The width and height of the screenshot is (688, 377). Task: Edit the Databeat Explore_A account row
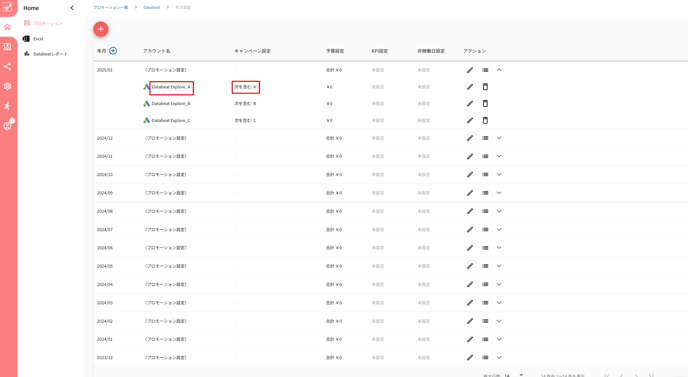tap(470, 87)
